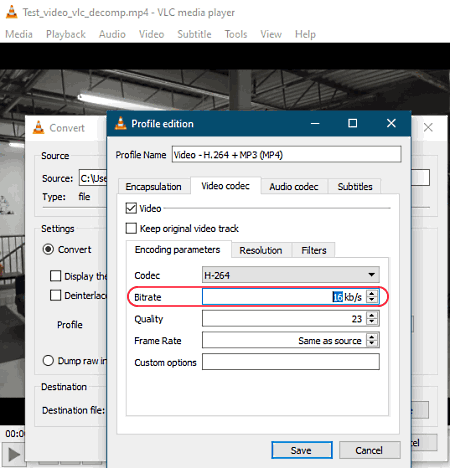Screen dimensions: 450x468
Task: Open the Media menu
Action: click(x=19, y=34)
